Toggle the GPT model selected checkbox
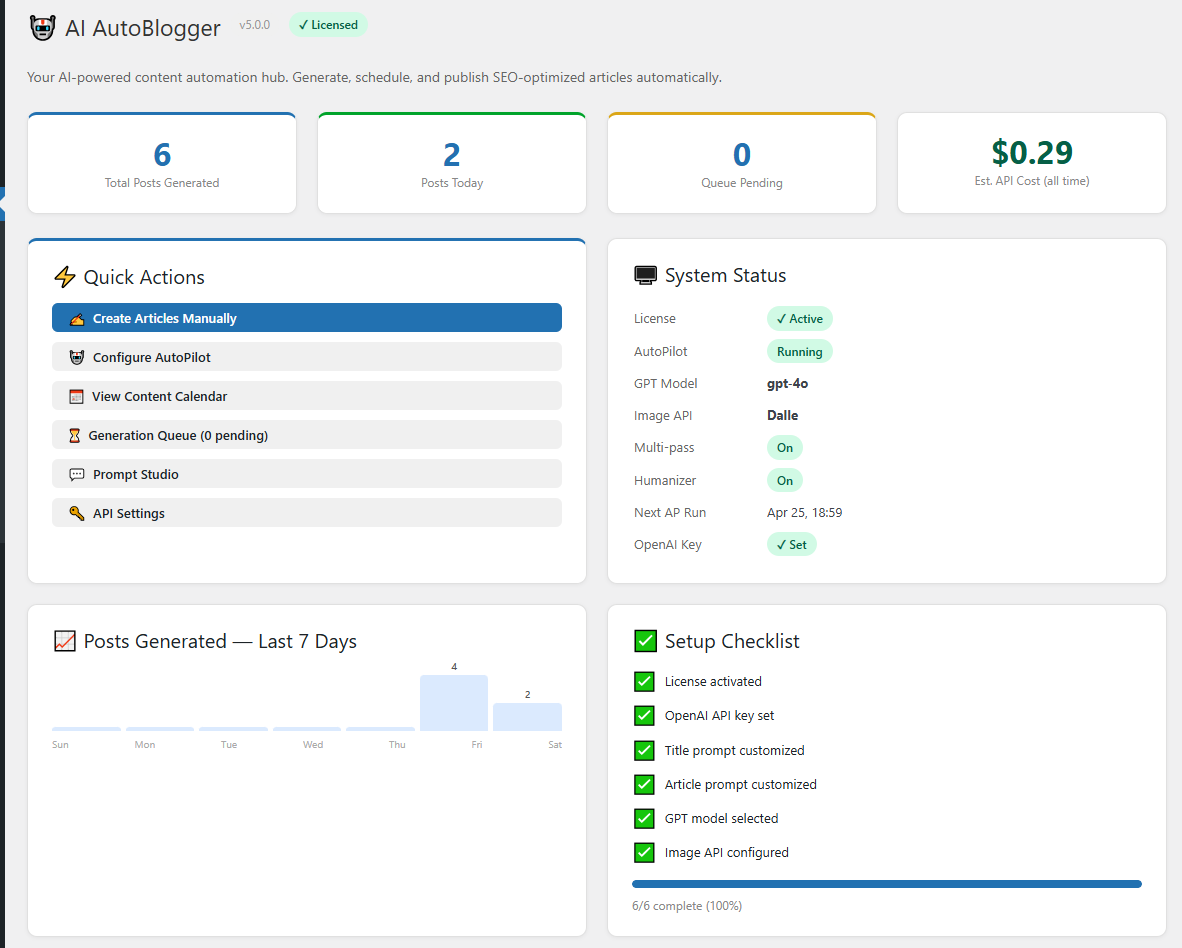This screenshot has height=948, width=1182. [x=645, y=818]
